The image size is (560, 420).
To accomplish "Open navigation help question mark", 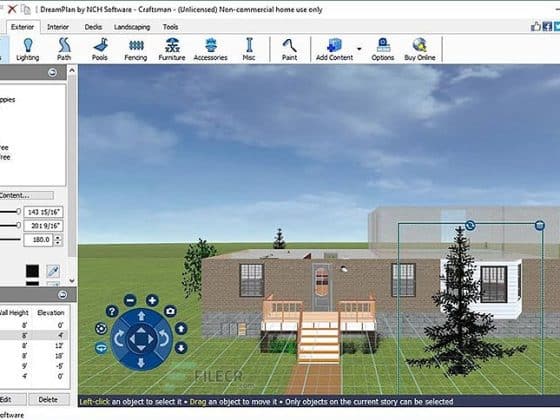I will pyautogui.click(x=112, y=311).
